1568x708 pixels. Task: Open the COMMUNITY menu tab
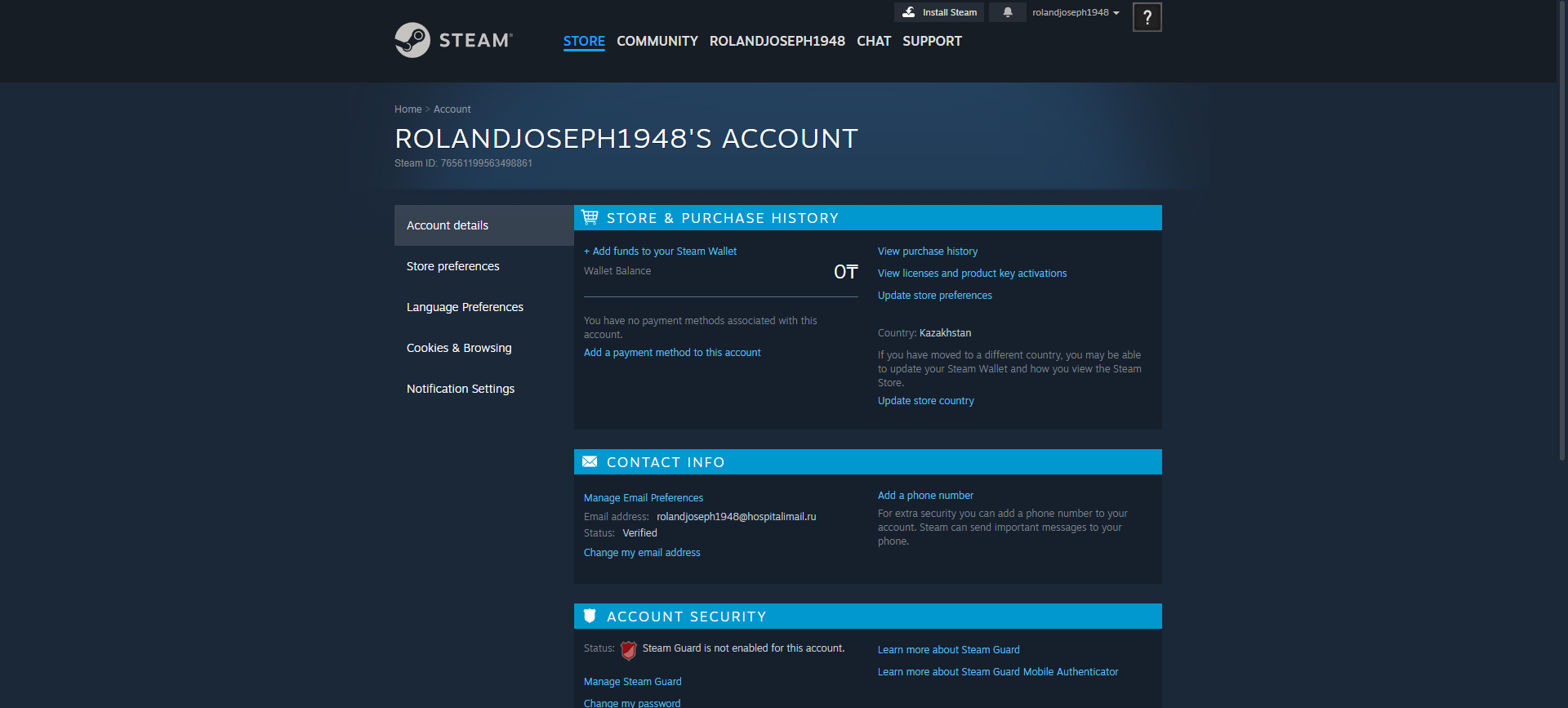point(657,41)
